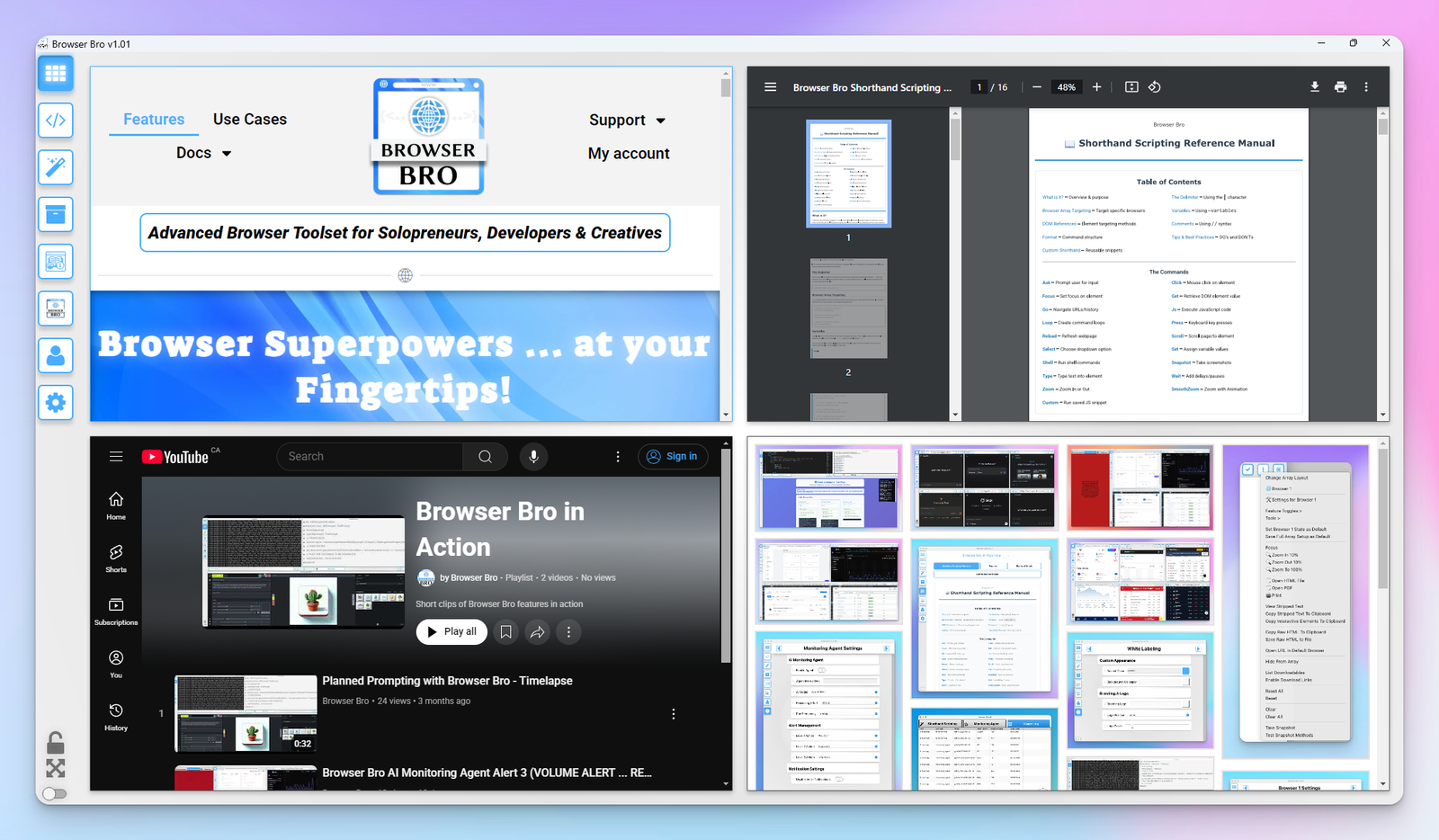This screenshot has height=840, width=1439.
Task: Click the expand arrows fullscreen icon
Action: 56,768
